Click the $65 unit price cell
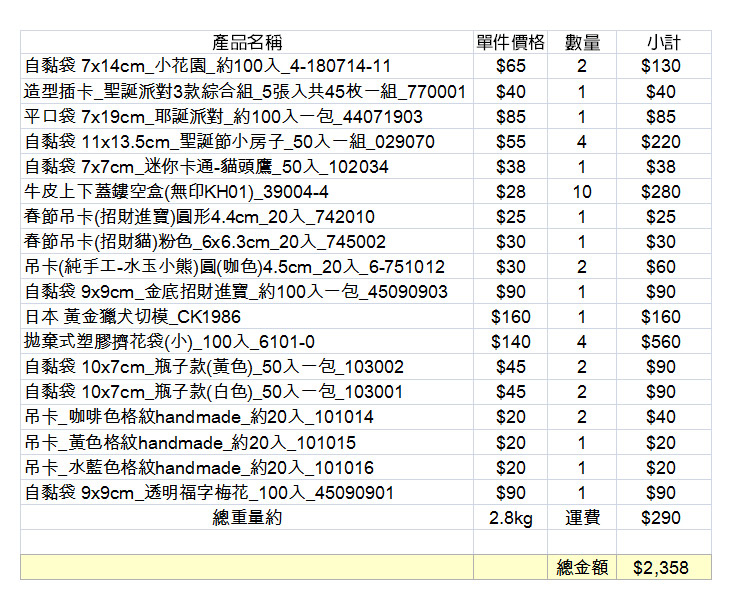This screenshot has width=740, height=600. point(510,67)
